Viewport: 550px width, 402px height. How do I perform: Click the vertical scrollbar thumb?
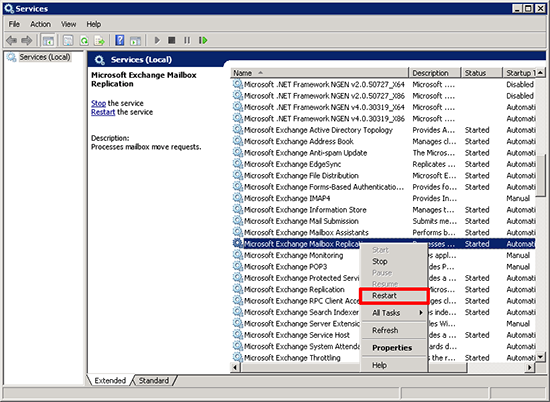tap(541, 175)
